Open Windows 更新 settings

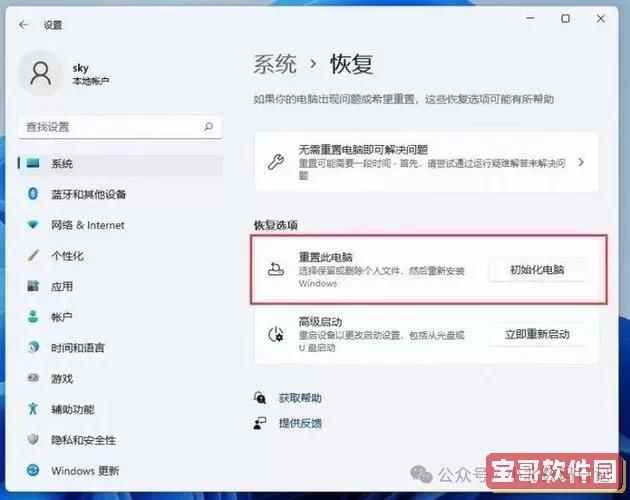coord(120,470)
